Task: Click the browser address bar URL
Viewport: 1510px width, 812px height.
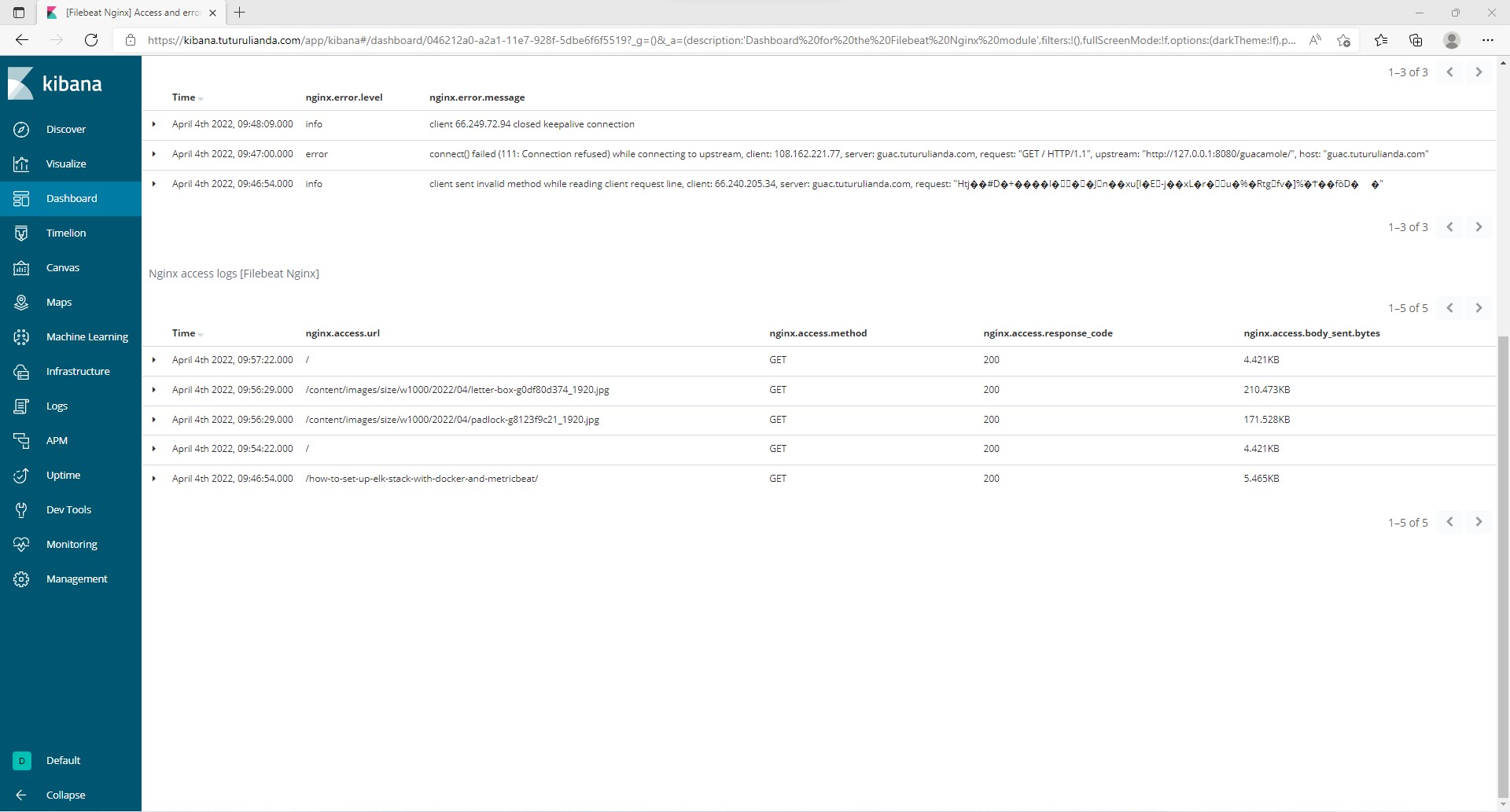Action: pos(721,40)
